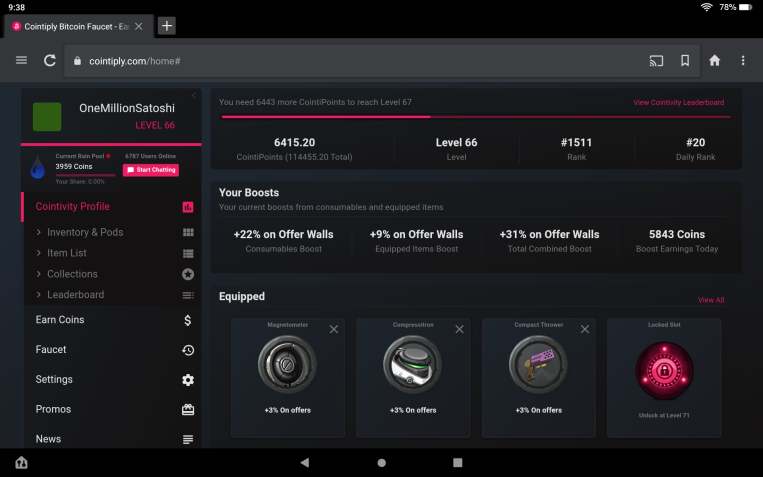Go to the browser home page
This screenshot has height=477, width=763.
pos(714,60)
